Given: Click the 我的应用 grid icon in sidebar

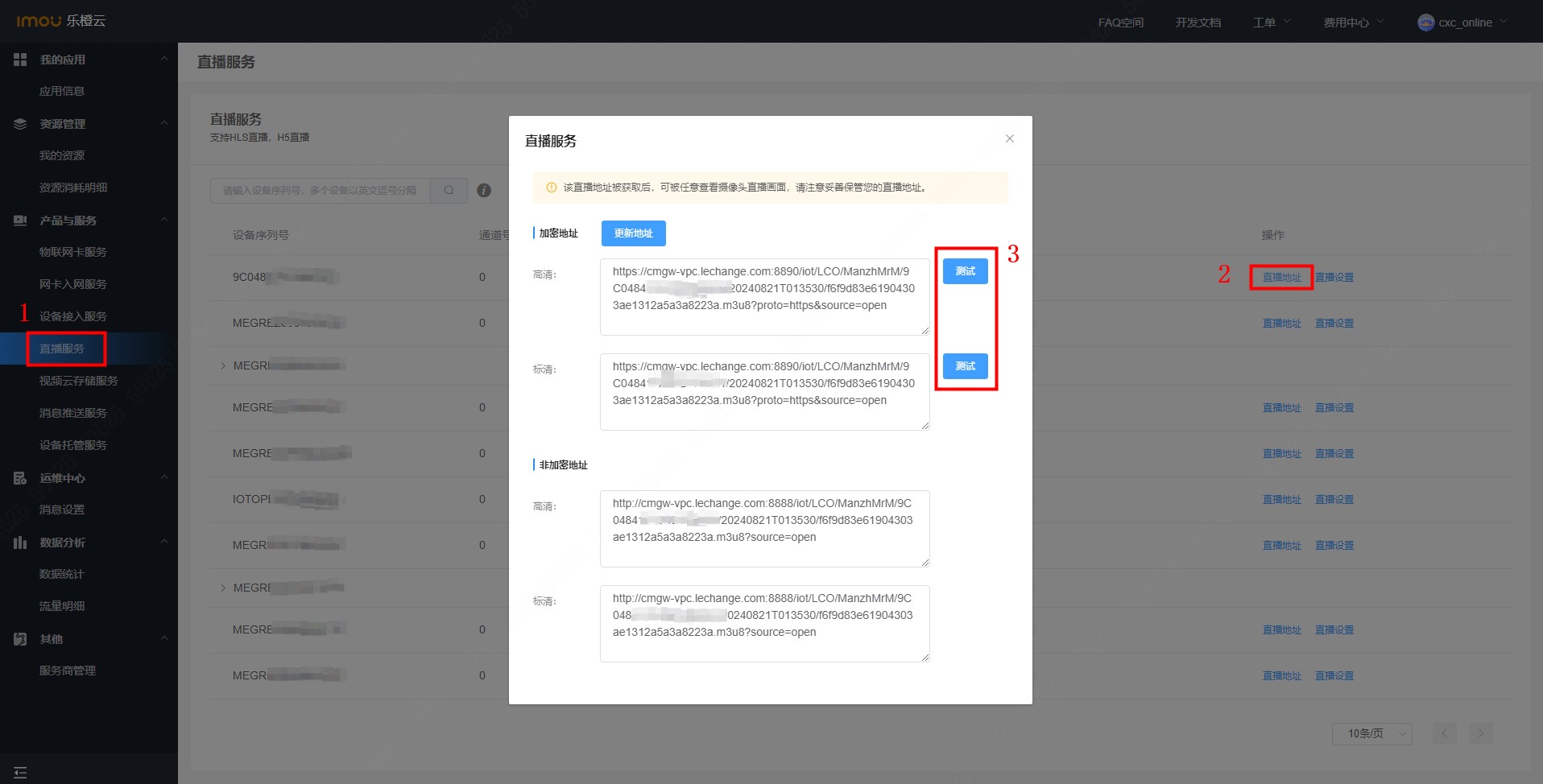Looking at the screenshot, I should pyautogui.click(x=20, y=60).
